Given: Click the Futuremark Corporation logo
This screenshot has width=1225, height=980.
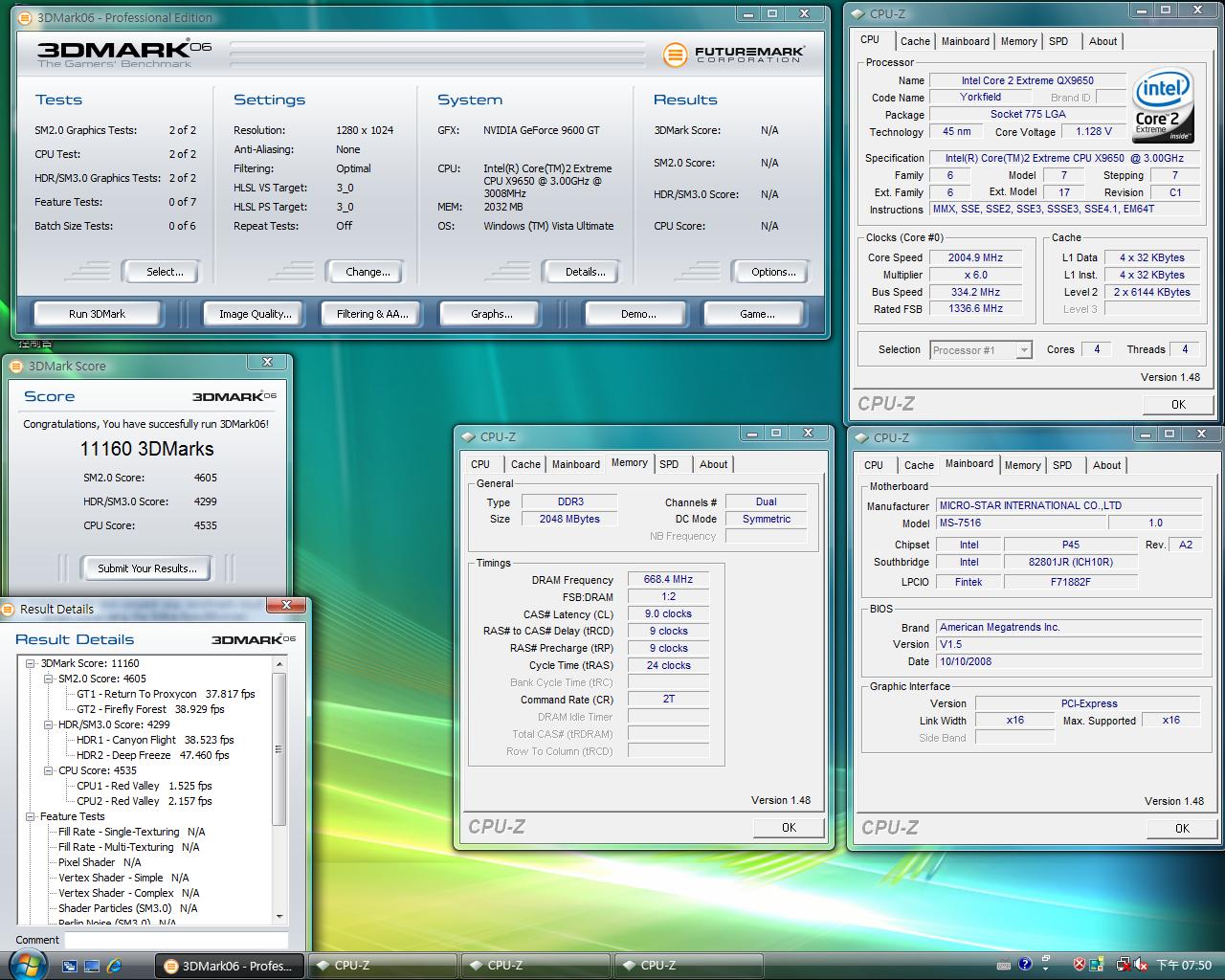Looking at the screenshot, I should 734,55.
